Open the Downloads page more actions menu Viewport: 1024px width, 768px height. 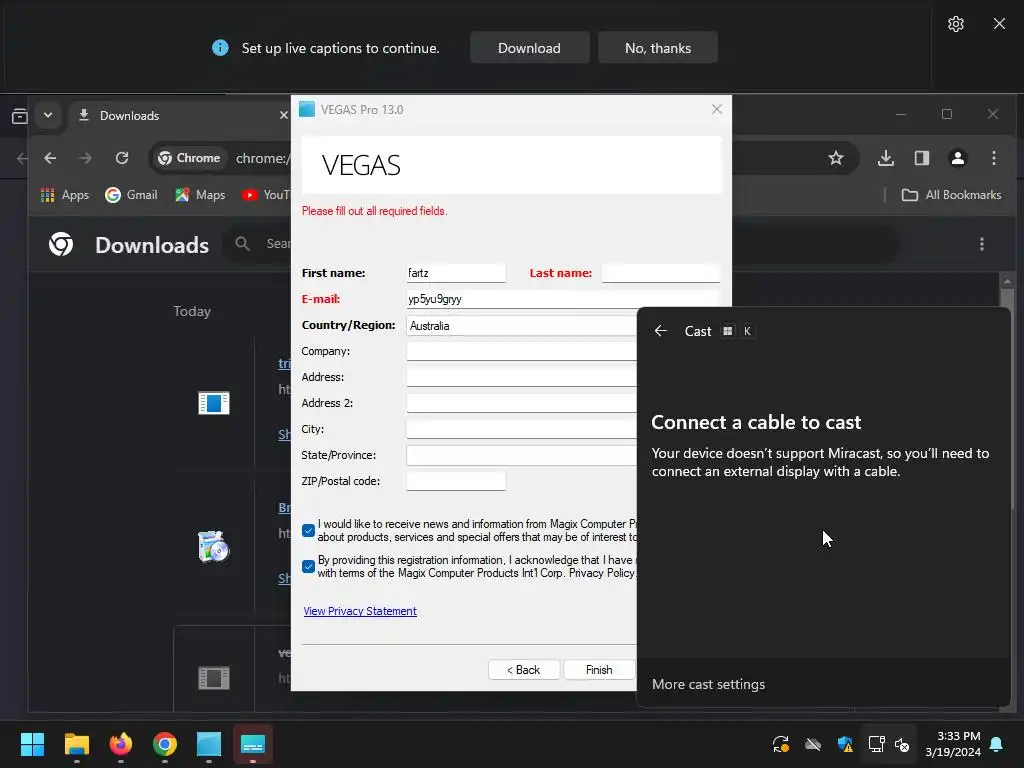tap(982, 244)
